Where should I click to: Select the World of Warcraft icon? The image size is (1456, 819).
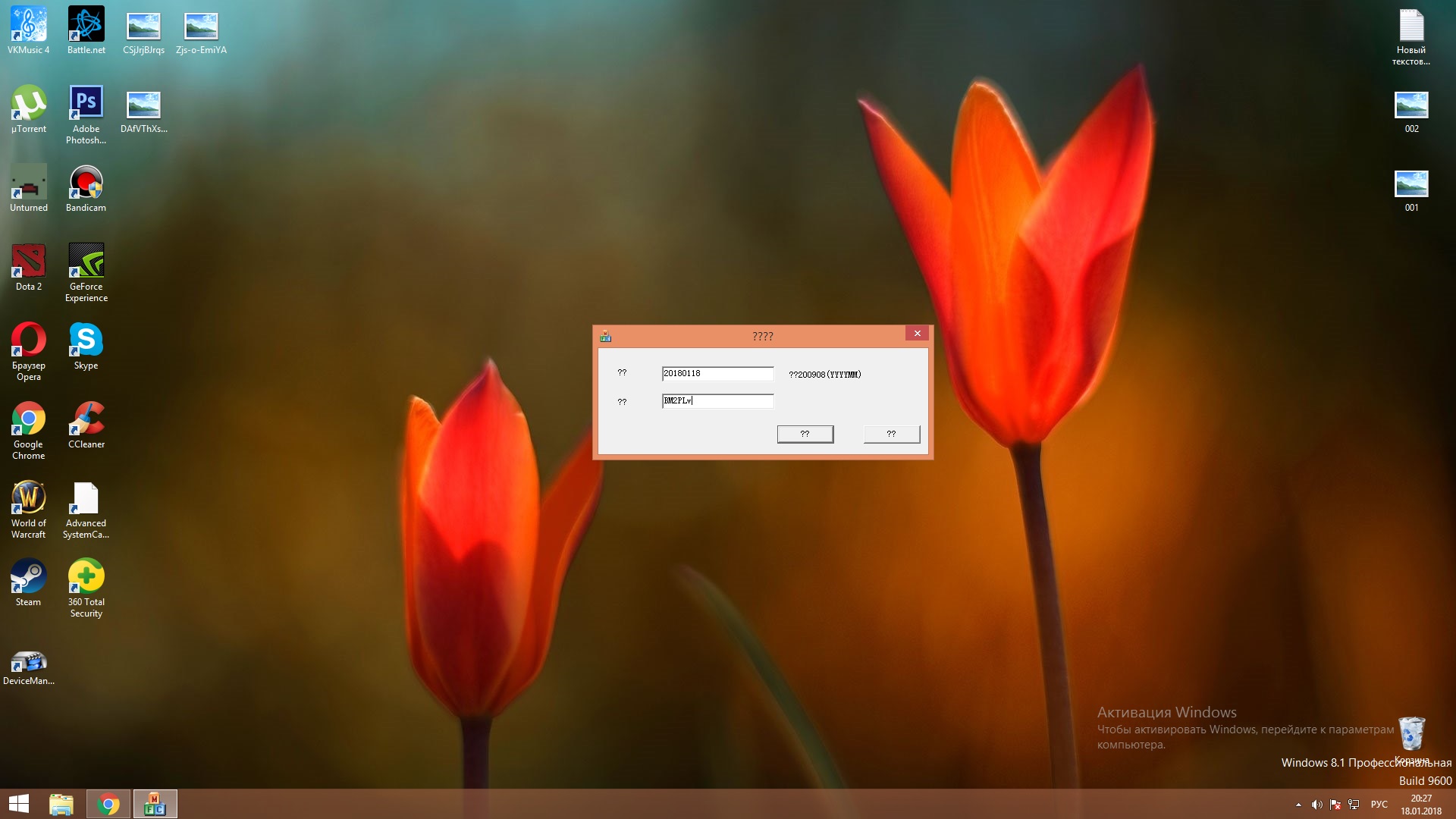[x=29, y=498]
